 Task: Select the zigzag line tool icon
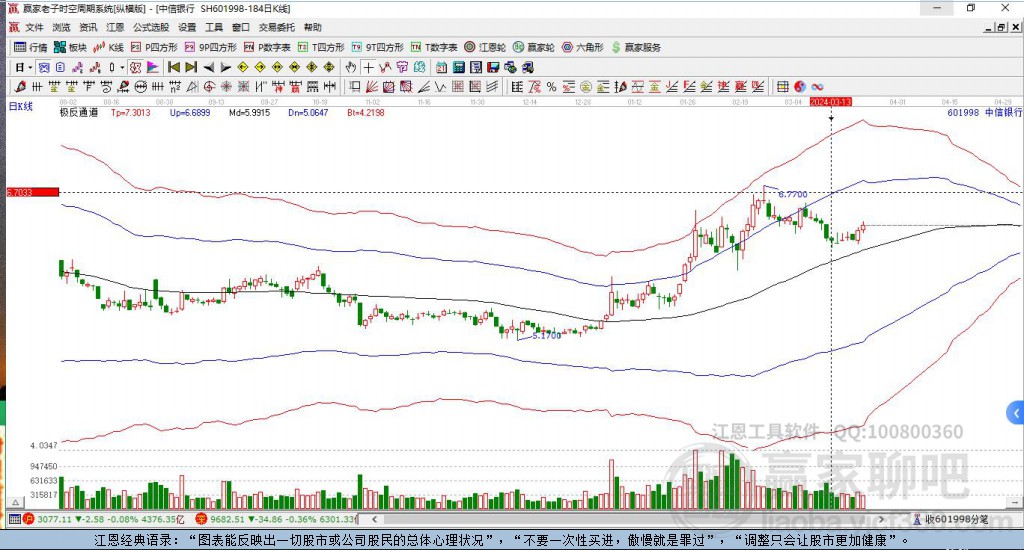pos(441,86)
